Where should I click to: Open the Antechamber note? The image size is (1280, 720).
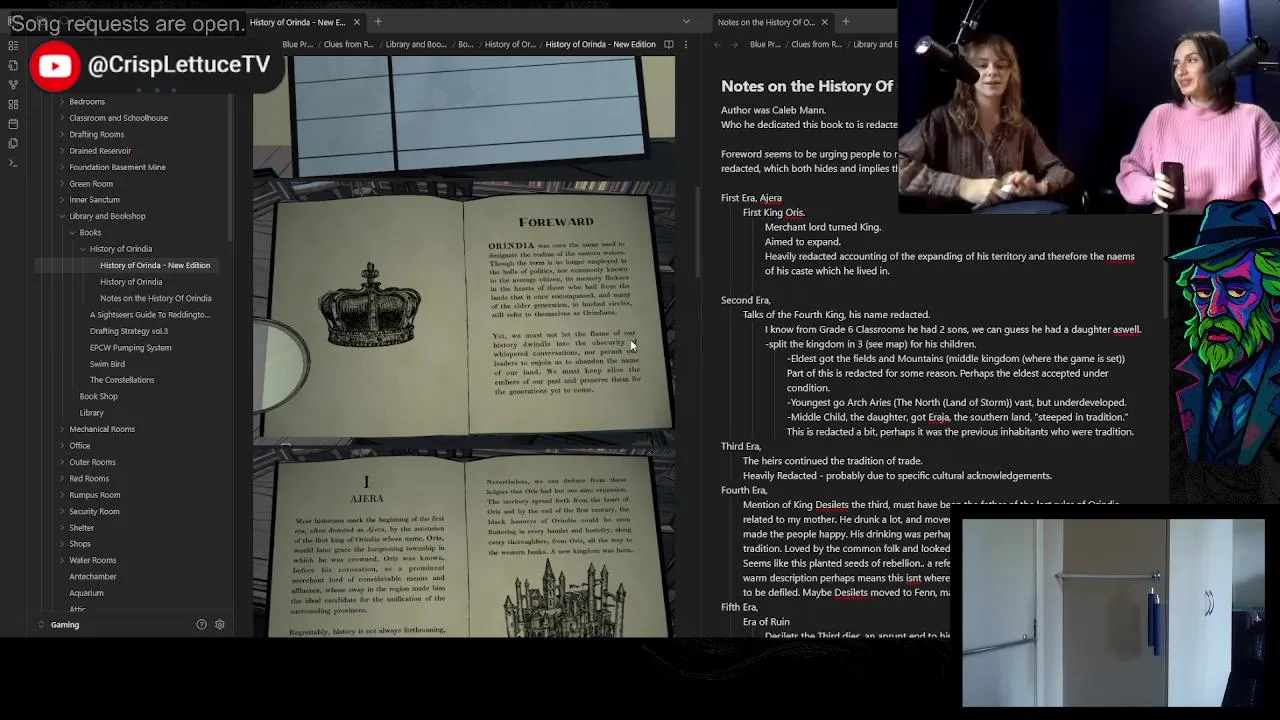click(93, 577)
